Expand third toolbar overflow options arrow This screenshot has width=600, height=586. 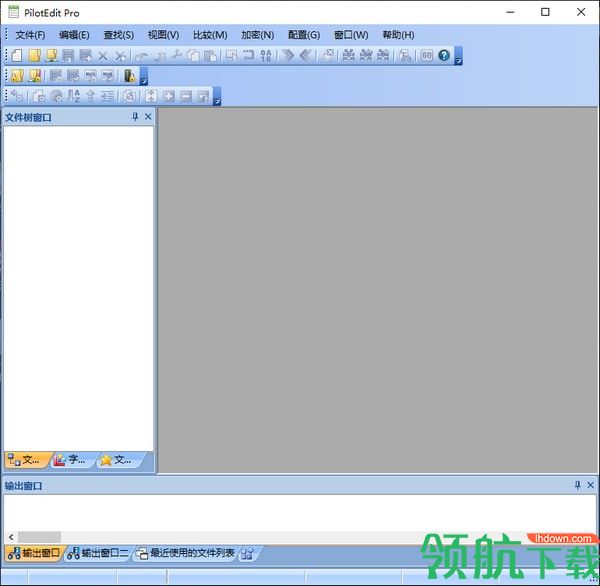(x=217, y=96)
